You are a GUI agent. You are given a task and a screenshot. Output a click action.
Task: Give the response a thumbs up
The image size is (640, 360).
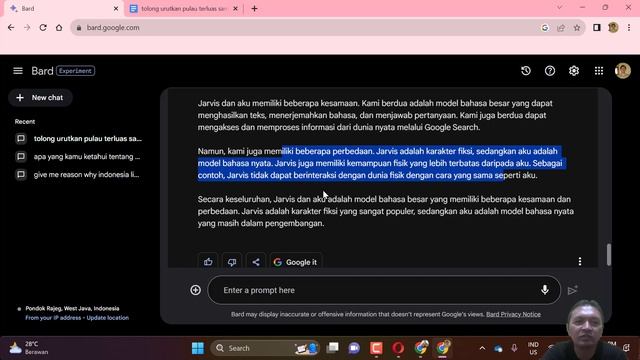point(208,262)
